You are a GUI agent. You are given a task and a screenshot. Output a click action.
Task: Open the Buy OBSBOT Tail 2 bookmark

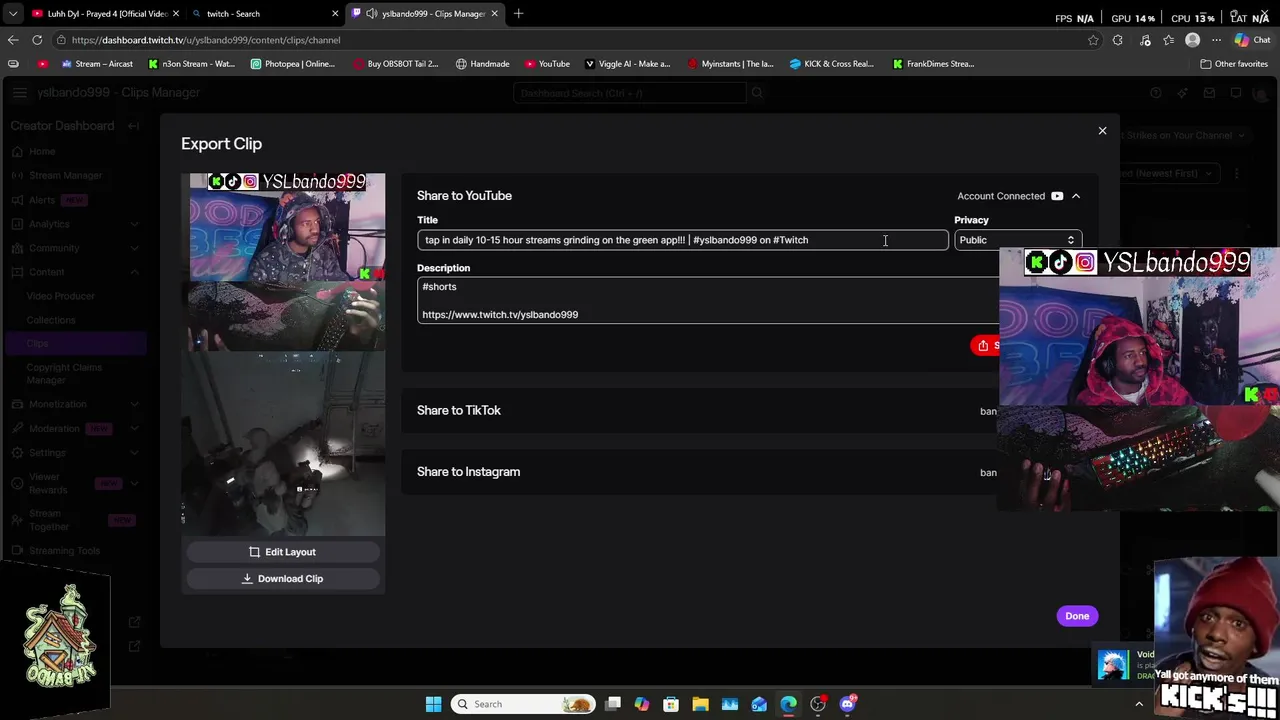(396, 64)
